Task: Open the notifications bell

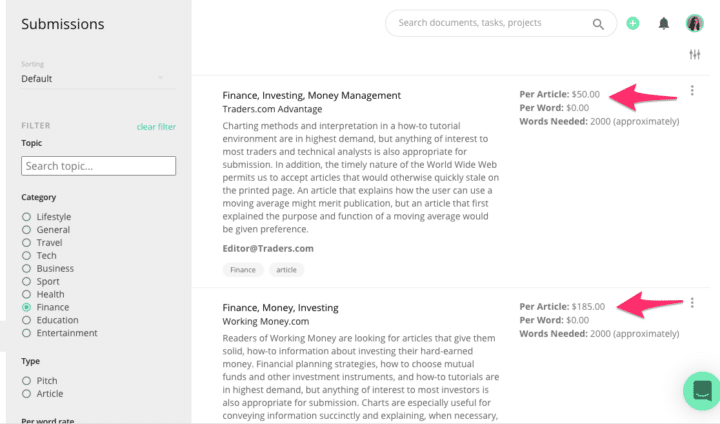Action: pos(663,23)
